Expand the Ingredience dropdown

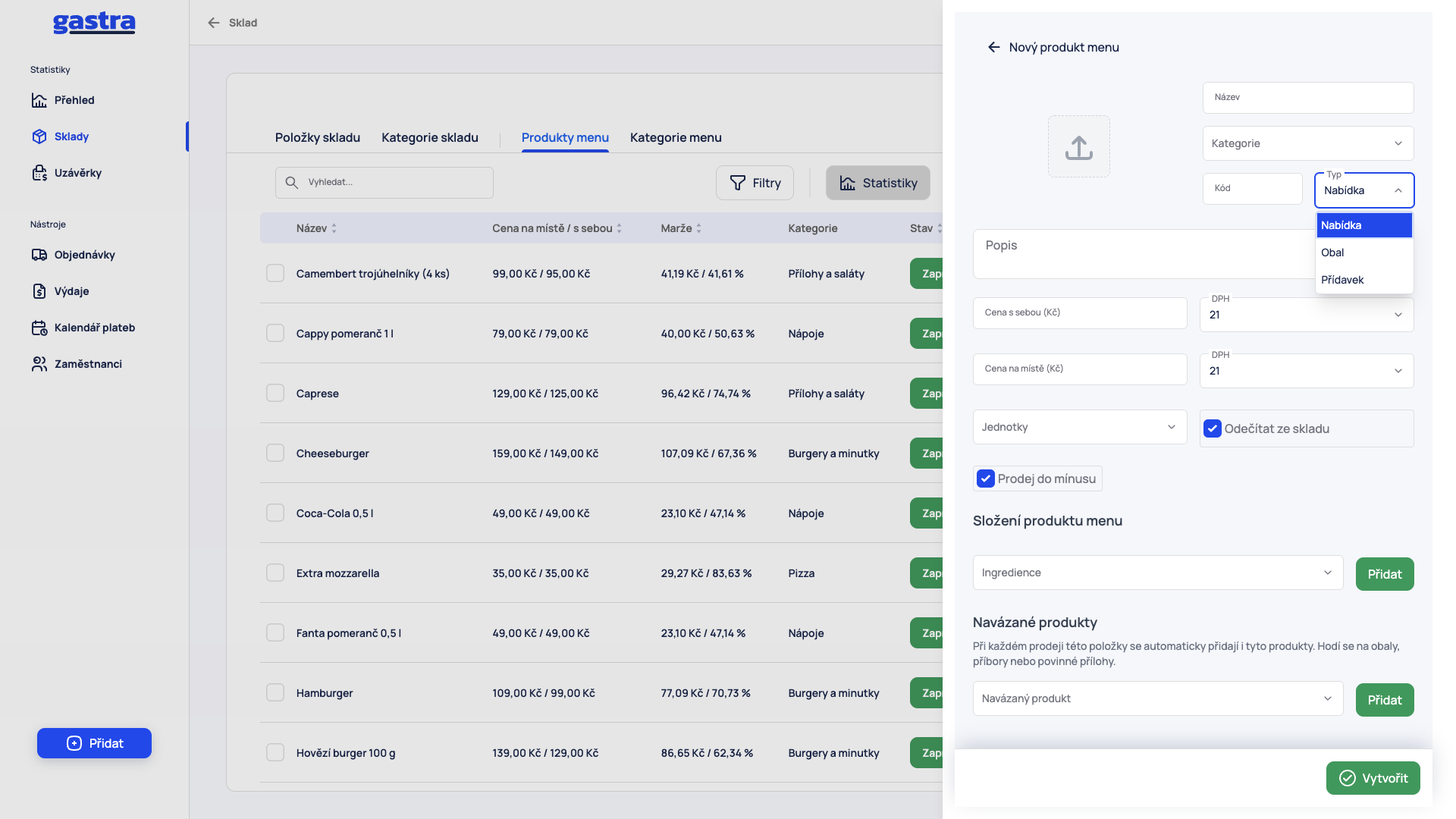pyautogui.click(x=1157, y=573)
